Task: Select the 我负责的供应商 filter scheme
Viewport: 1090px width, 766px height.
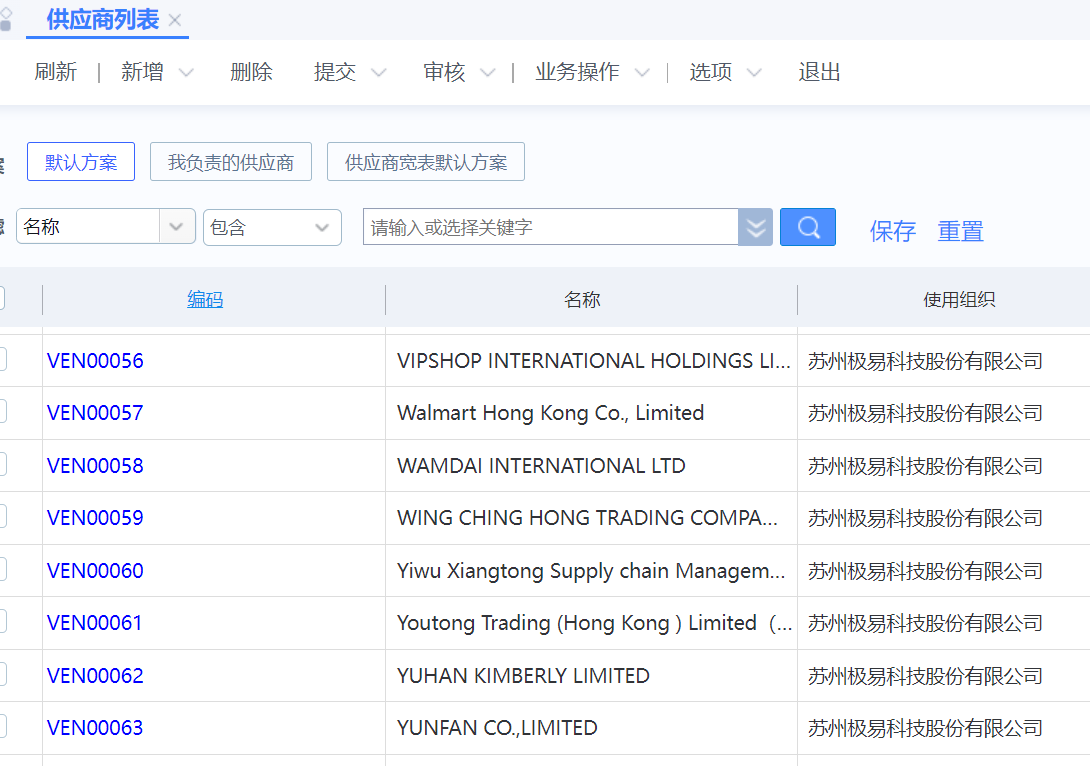Action: tap(231, 162)
